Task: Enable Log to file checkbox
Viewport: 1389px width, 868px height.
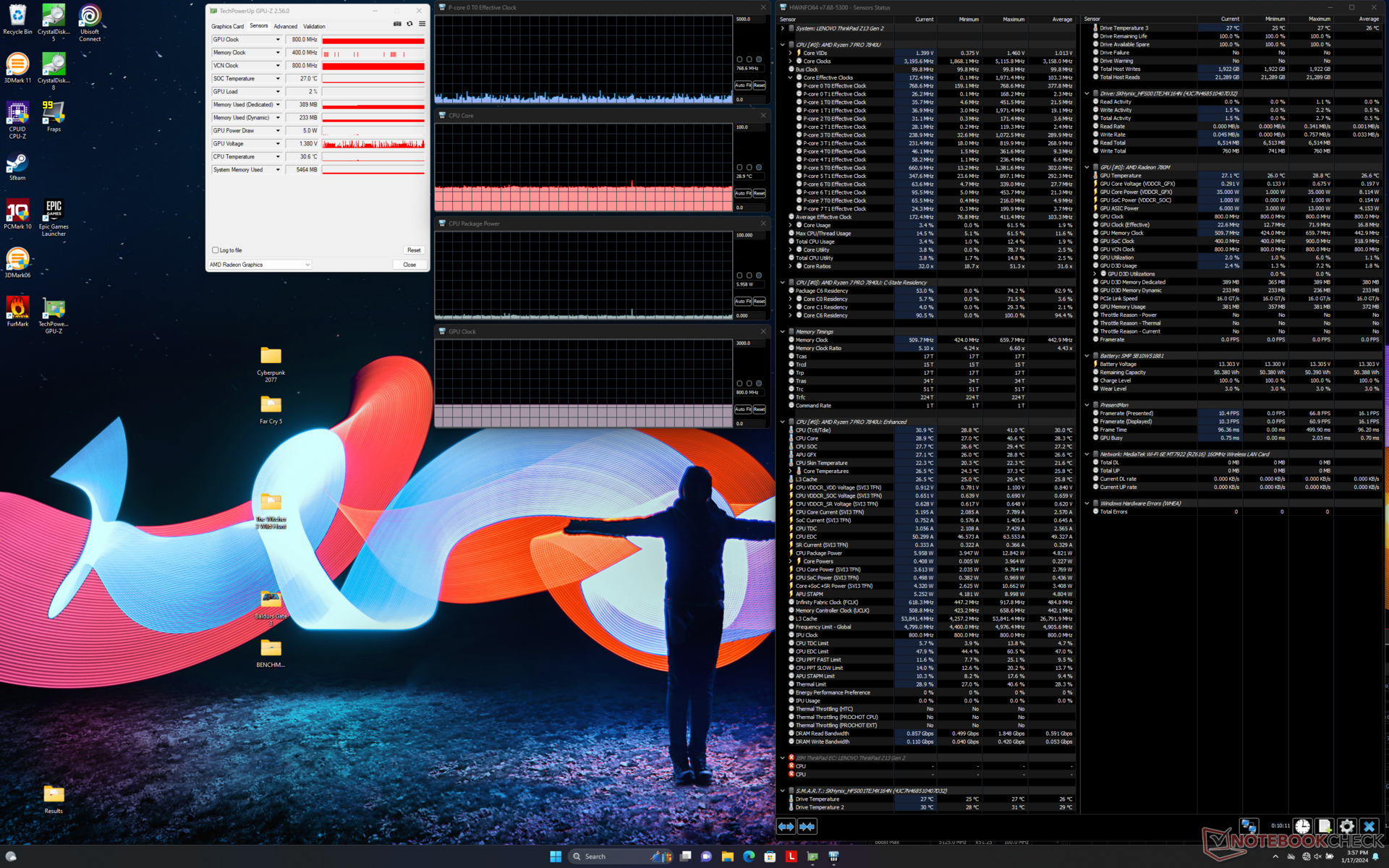Action: pyautogui.click(x=216, y=250)
